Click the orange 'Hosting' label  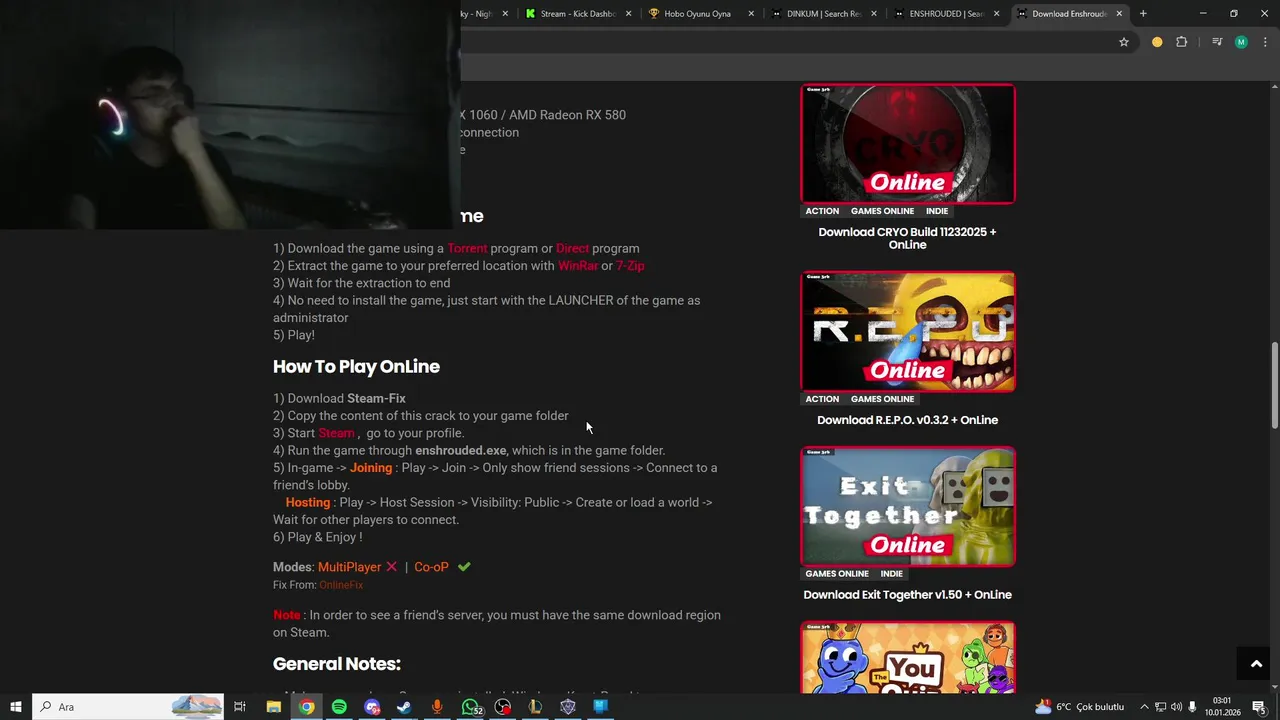(308, 502)
